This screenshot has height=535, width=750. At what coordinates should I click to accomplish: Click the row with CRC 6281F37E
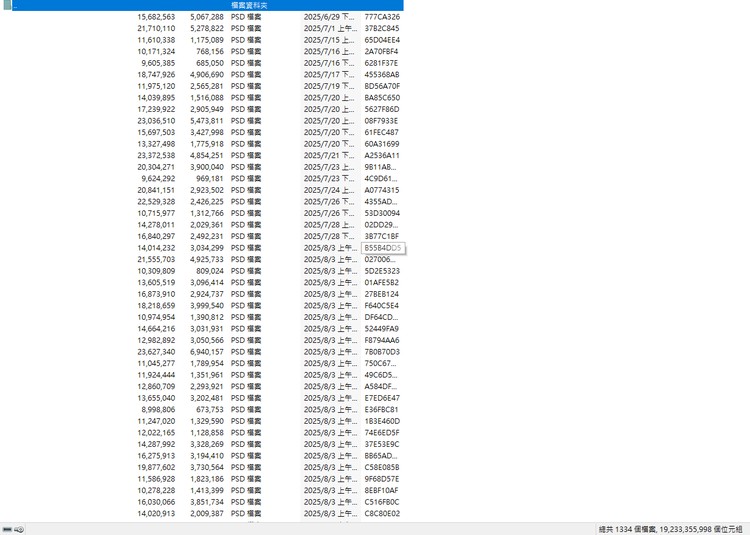coord(381,63)
